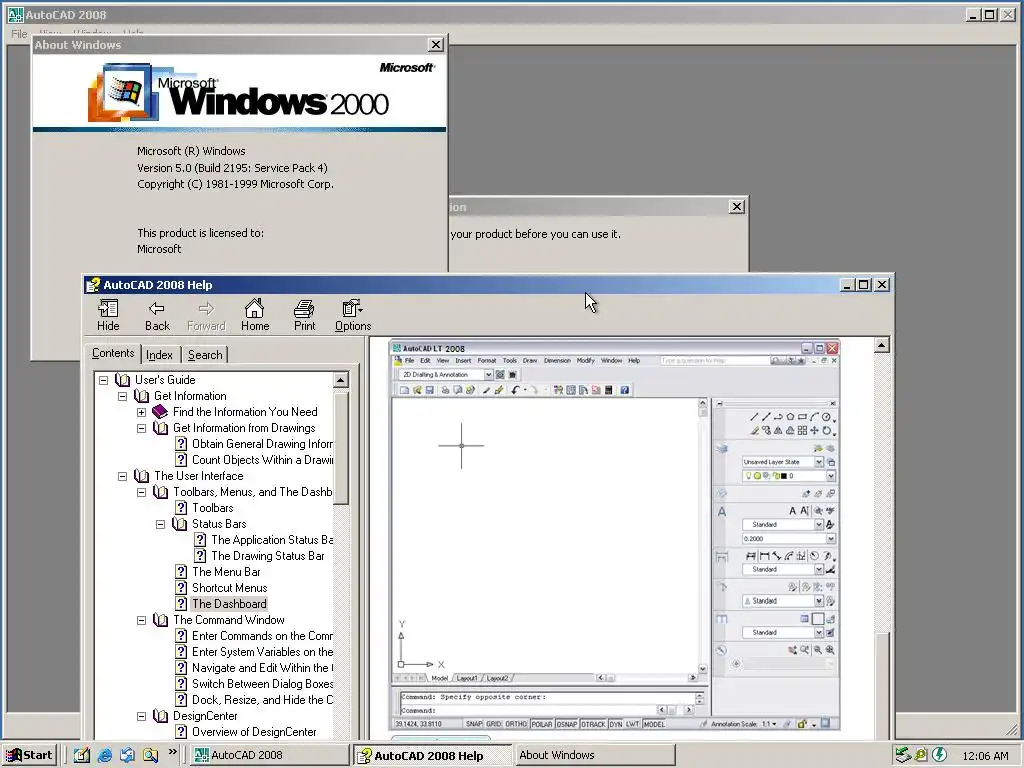Click the contents tree scrollbar thumb
Image resolution: width=1024 pixels, height=768 pixels.
[x=341, y=447]
